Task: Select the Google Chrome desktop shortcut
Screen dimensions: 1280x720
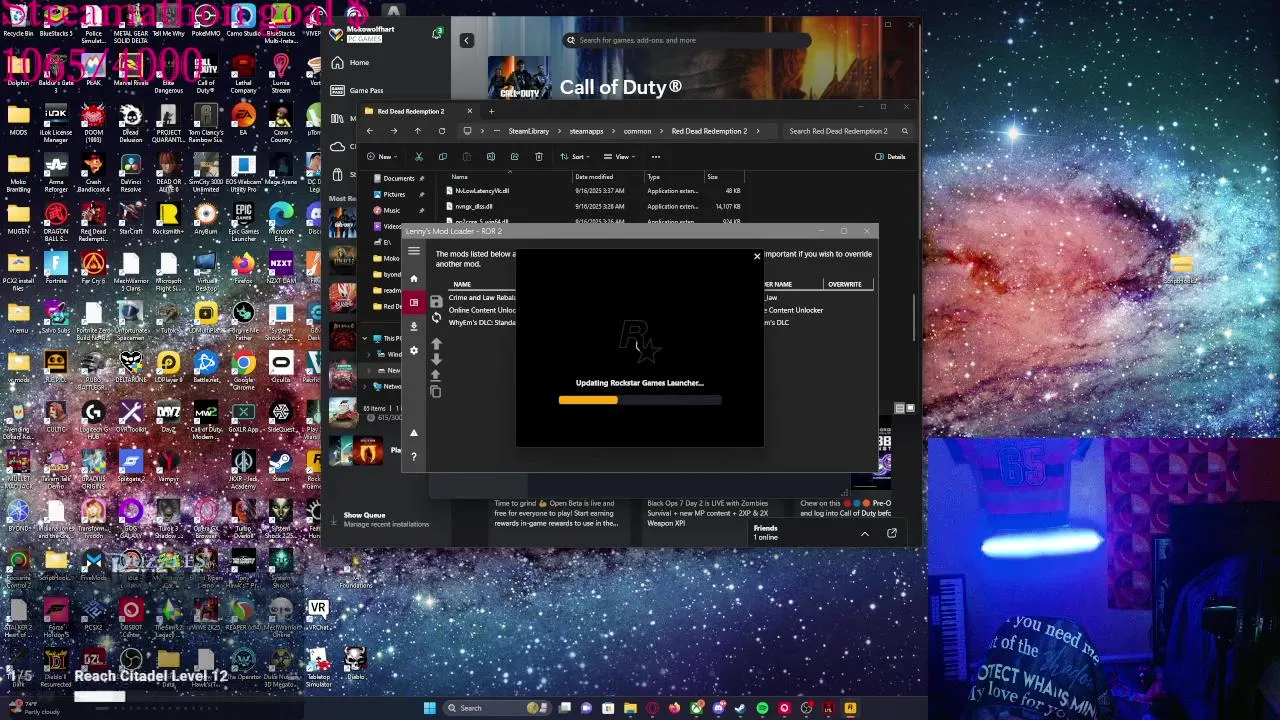Action: click(243, 369)
